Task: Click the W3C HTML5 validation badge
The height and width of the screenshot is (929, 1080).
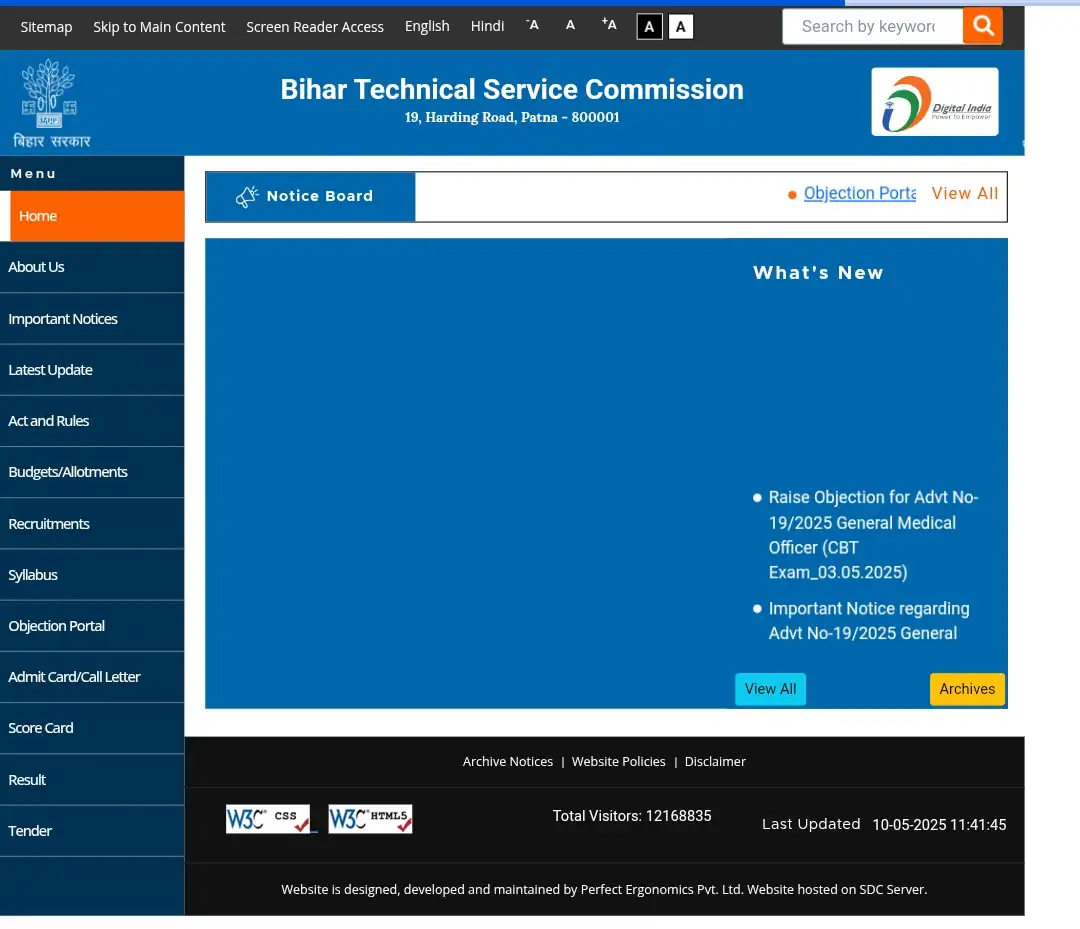Action: point(370,819)
